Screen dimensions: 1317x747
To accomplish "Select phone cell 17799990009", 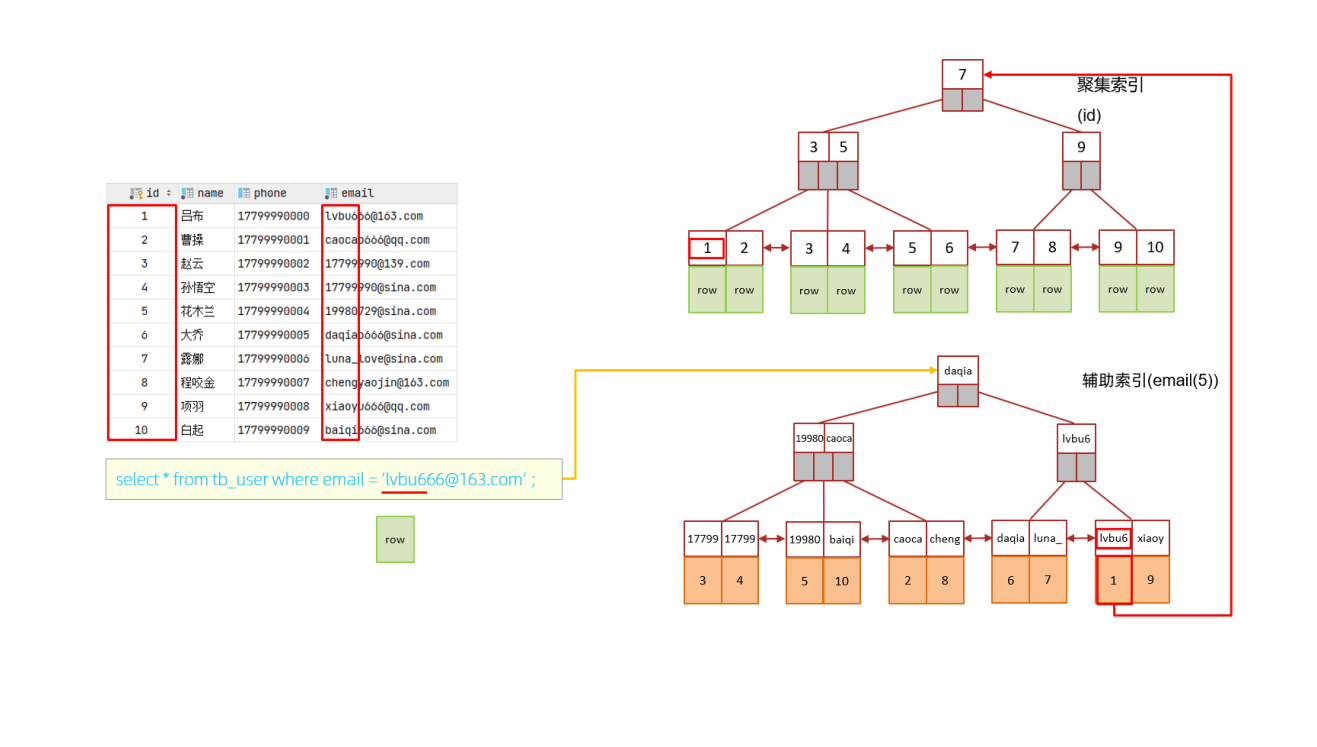I will click(x=273, y=430).
